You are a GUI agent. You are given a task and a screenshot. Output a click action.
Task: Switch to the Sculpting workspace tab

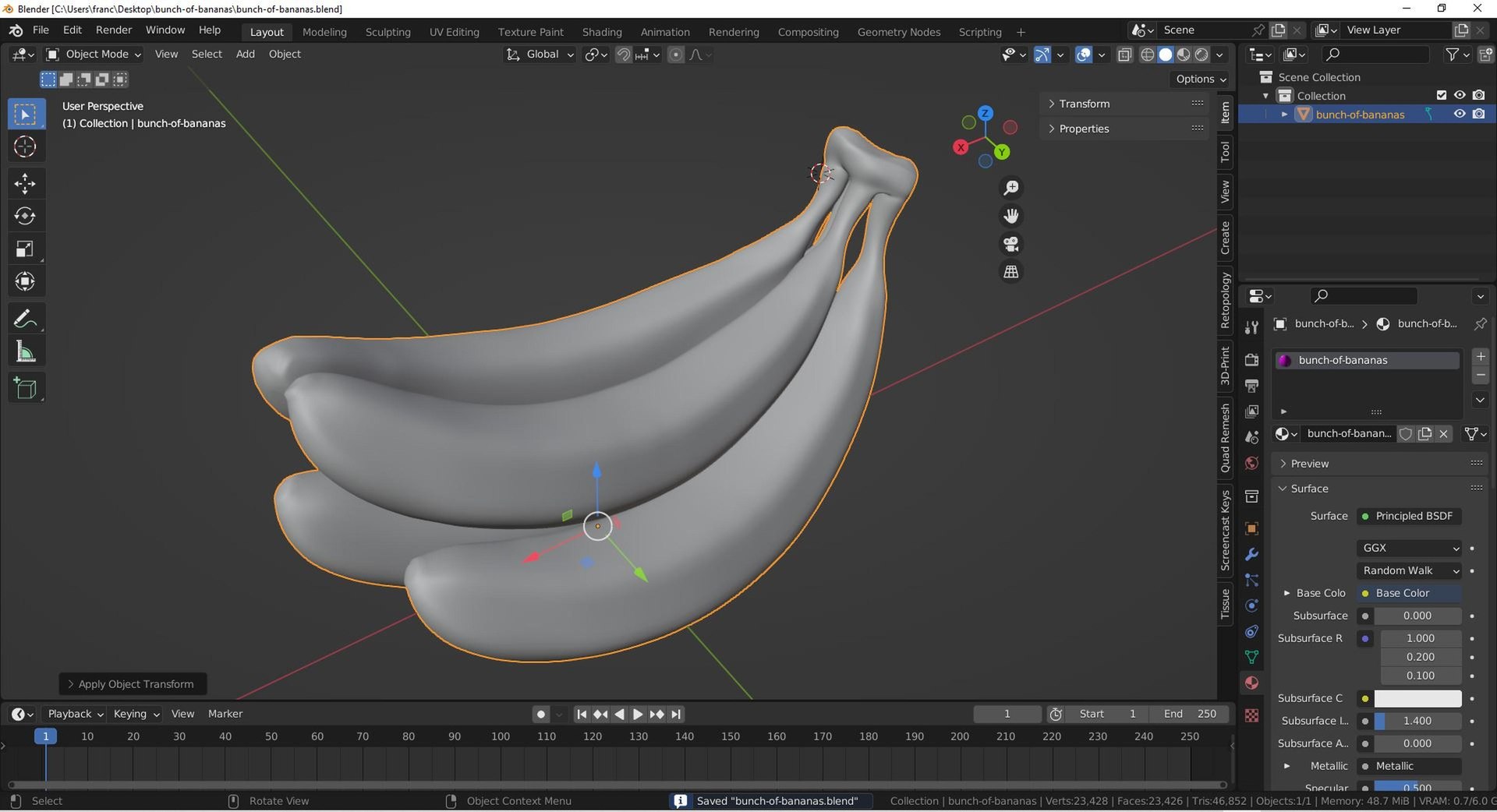388,32
